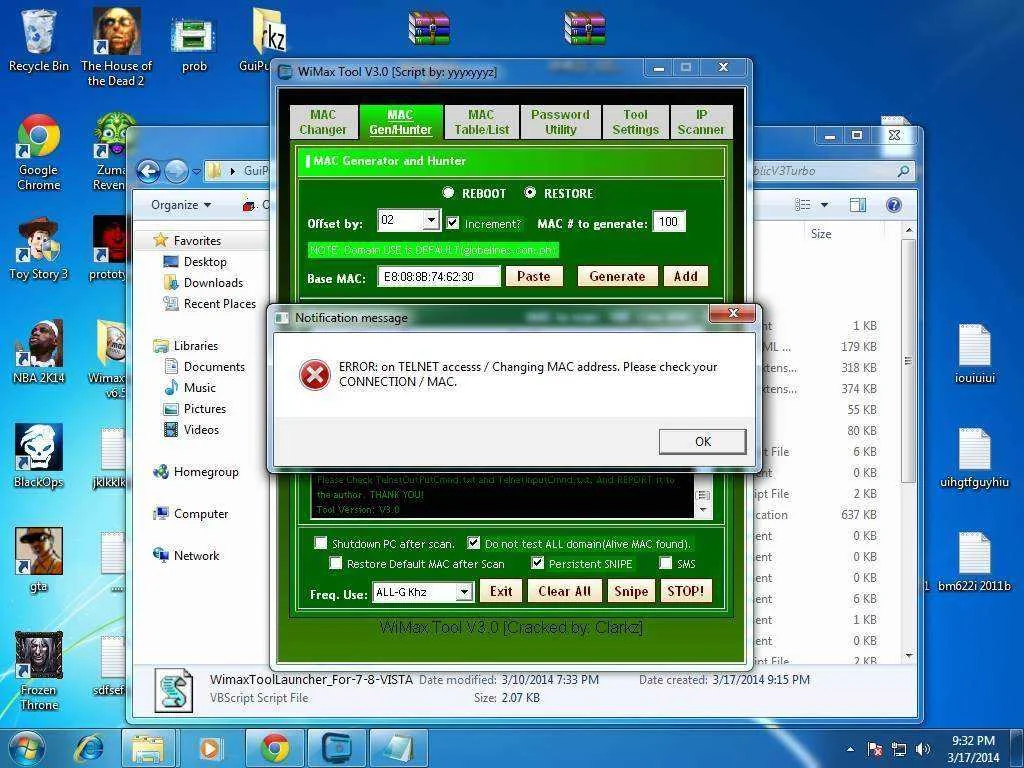Image resolution: width=1024 pixels, height=768 pixels.
Task: Enable the SMS checkbox
Action: 665,563
